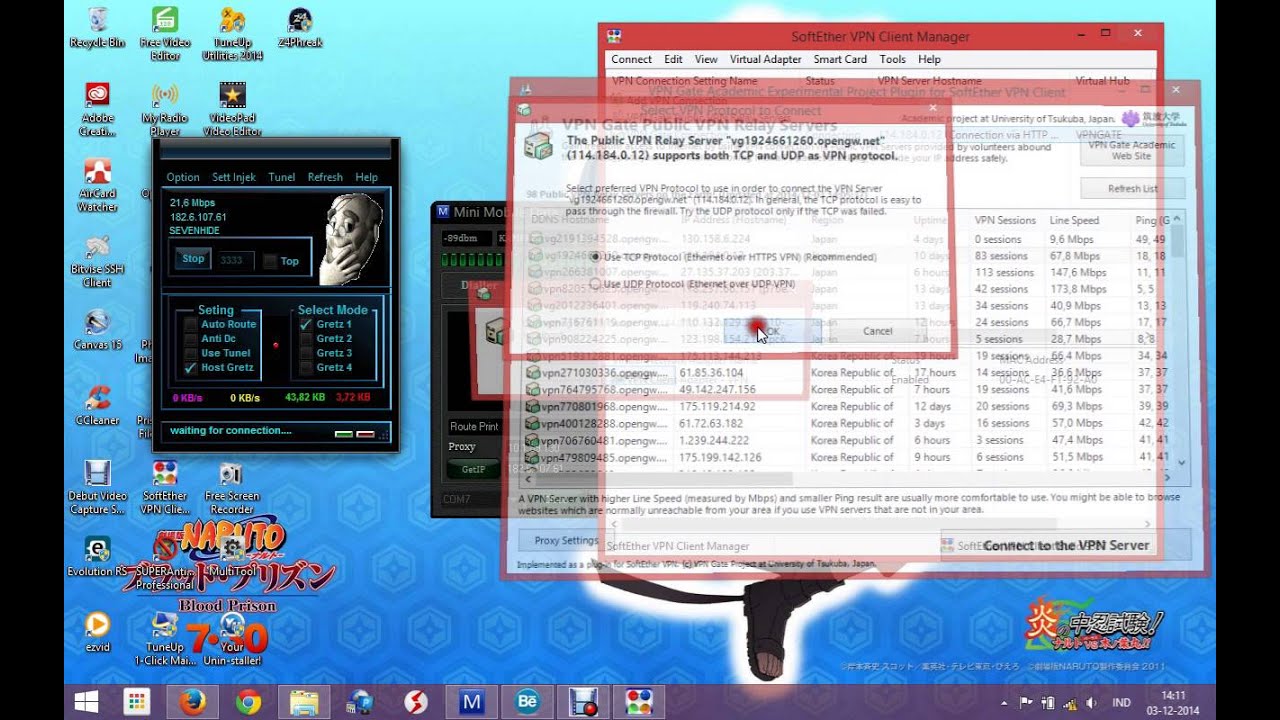This screenshot has width=1280, height=720.
Task: Open the TuneUp Utilities 2014 desktop icon
Action: pyautogui.click(x=232, y=34)
